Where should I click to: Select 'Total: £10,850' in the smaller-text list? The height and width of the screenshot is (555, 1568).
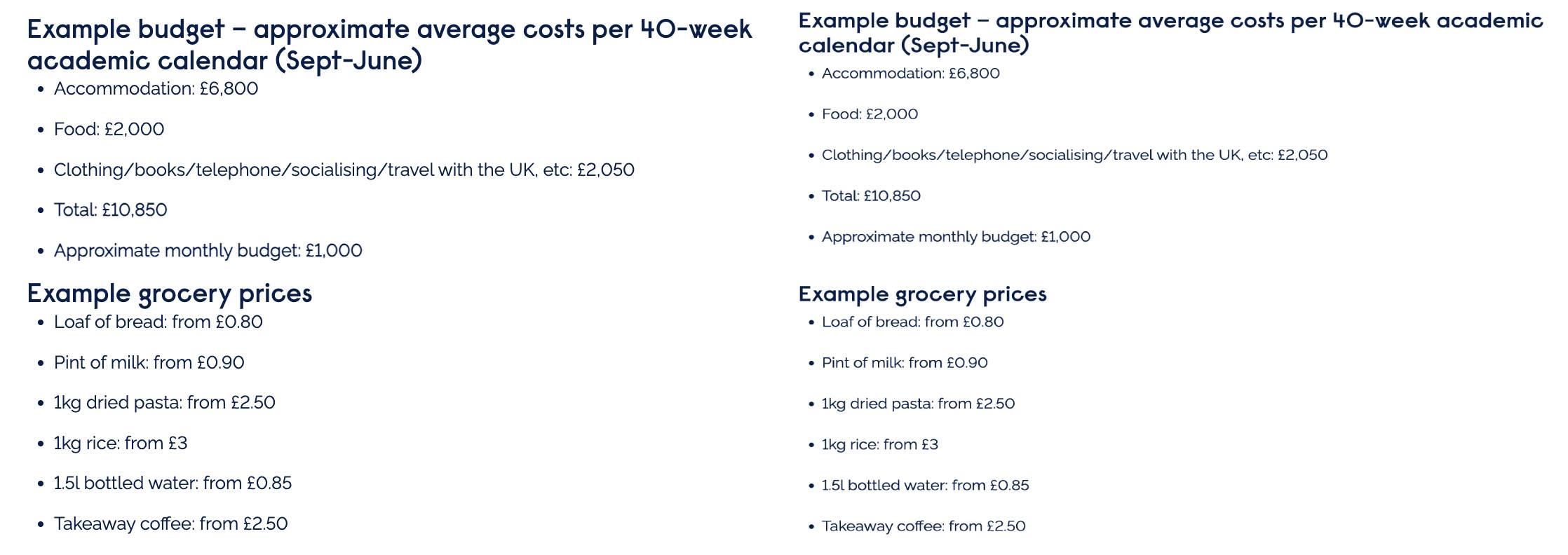point(871,196)
